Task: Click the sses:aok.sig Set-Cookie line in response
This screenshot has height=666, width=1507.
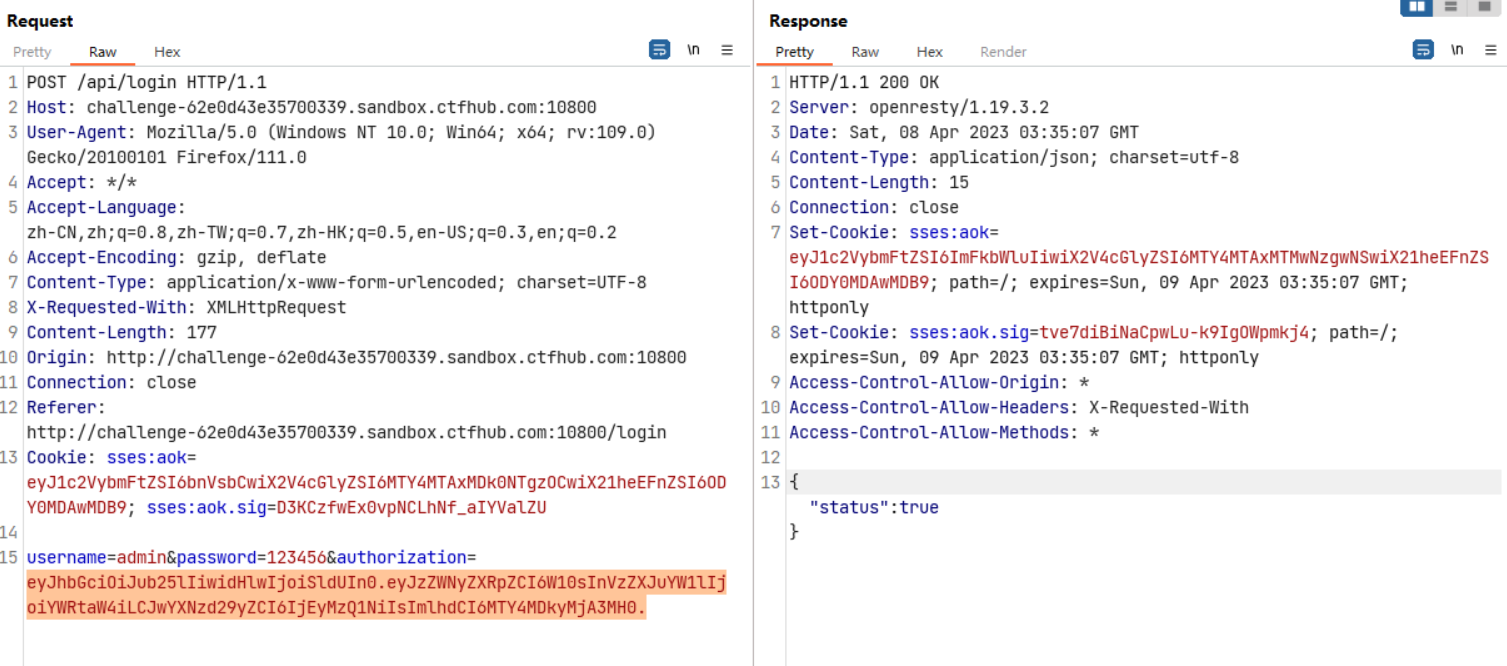Action: pos(1050,333)
